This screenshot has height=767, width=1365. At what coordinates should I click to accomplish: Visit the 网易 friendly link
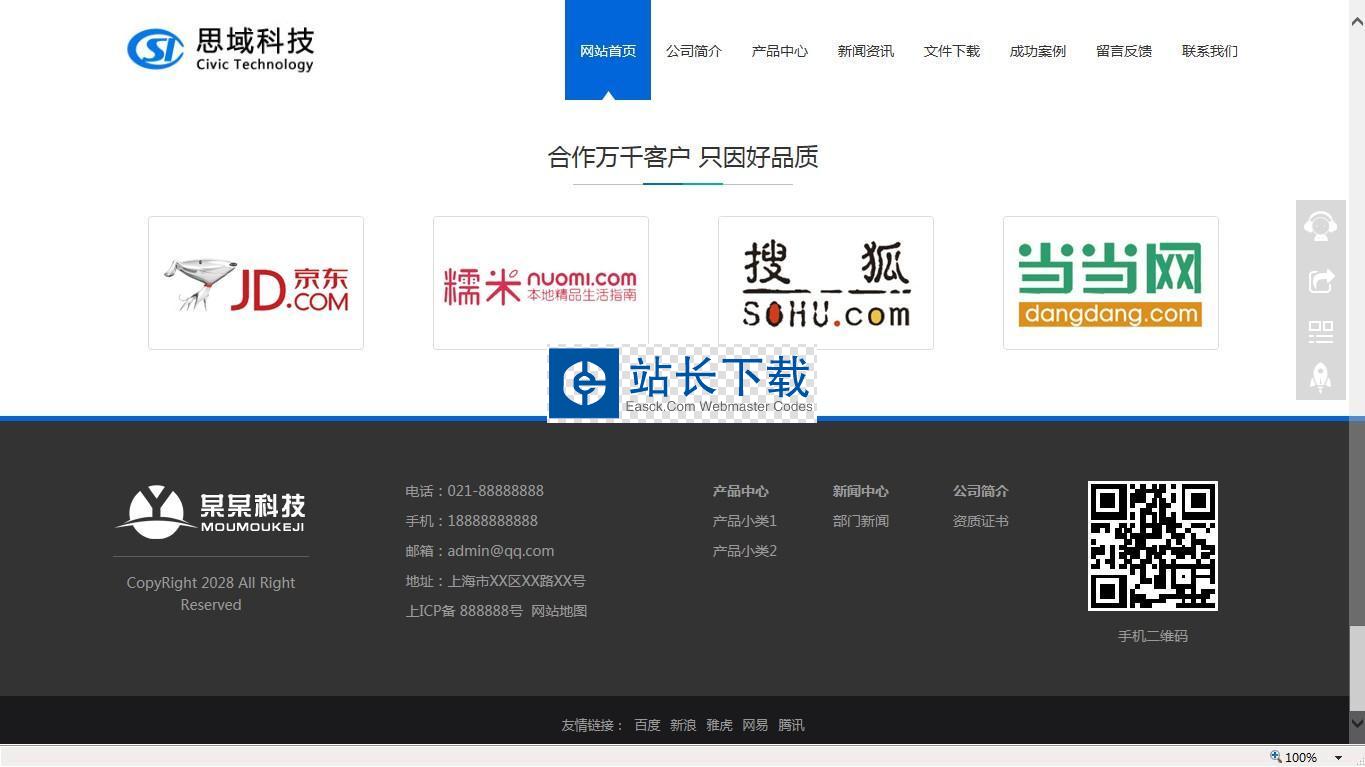755,725
